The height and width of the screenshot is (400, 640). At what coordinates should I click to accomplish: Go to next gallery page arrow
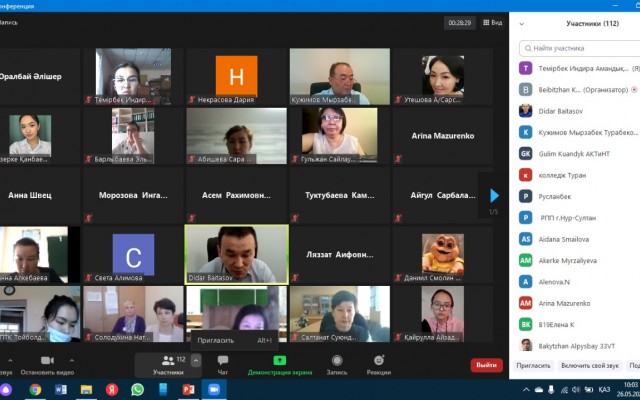(494, 196)
